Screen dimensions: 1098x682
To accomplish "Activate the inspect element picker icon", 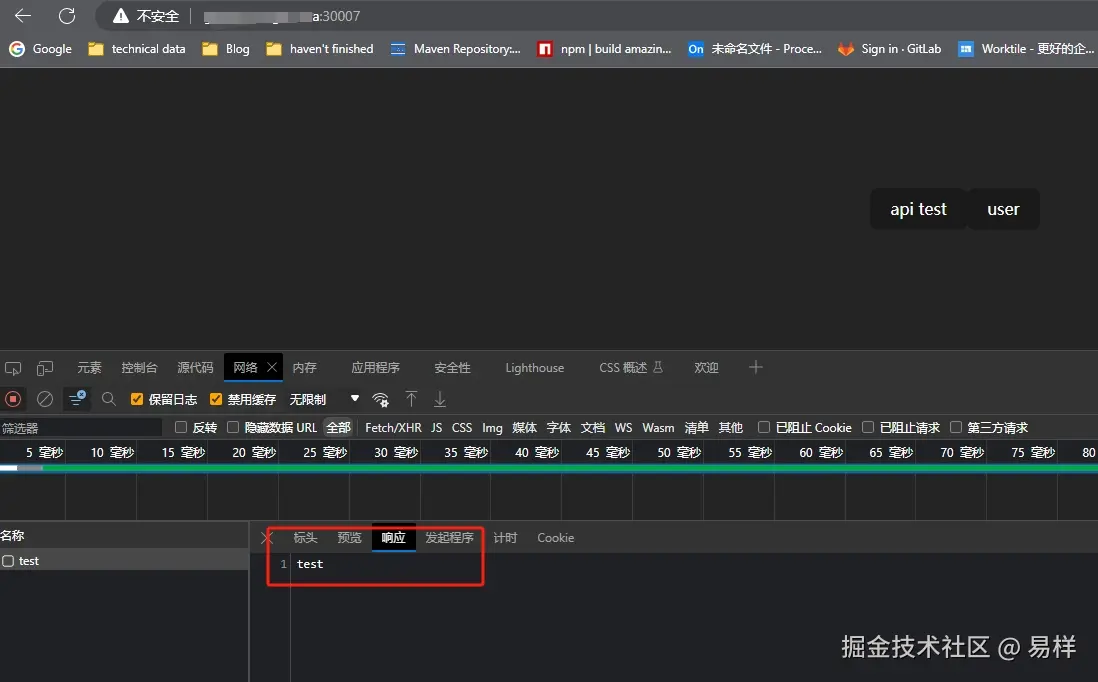I will tap(13, 368).
